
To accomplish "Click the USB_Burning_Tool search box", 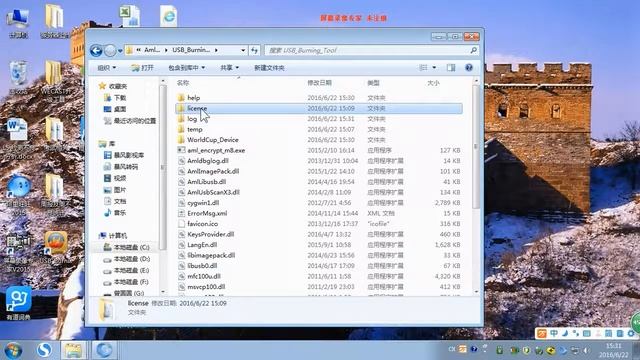I will (371, 50).
